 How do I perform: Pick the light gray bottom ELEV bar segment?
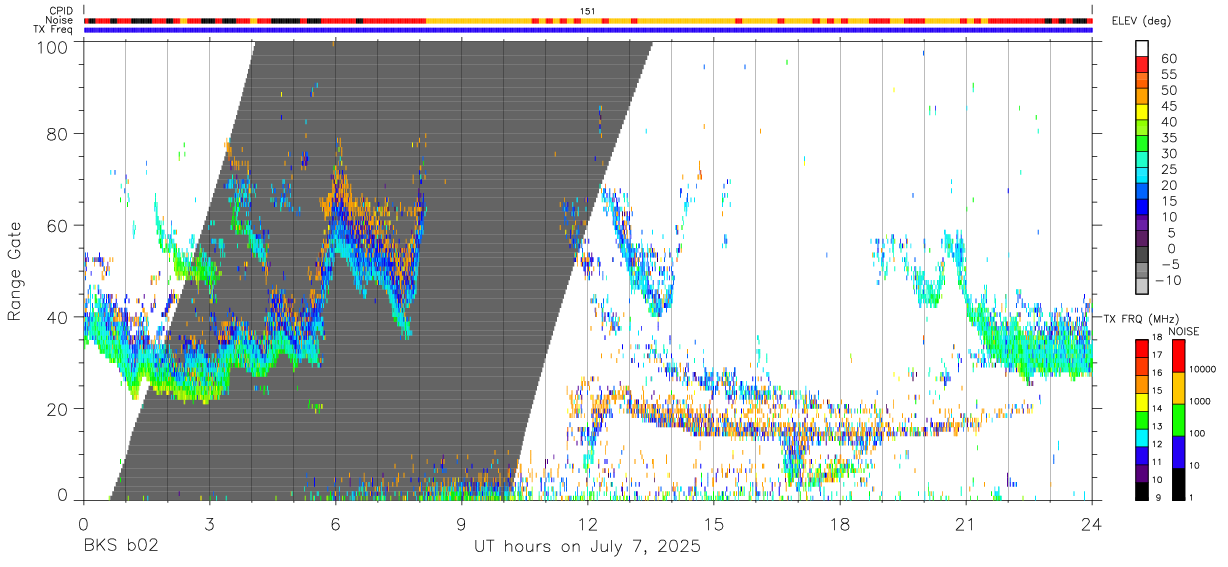1141,285
